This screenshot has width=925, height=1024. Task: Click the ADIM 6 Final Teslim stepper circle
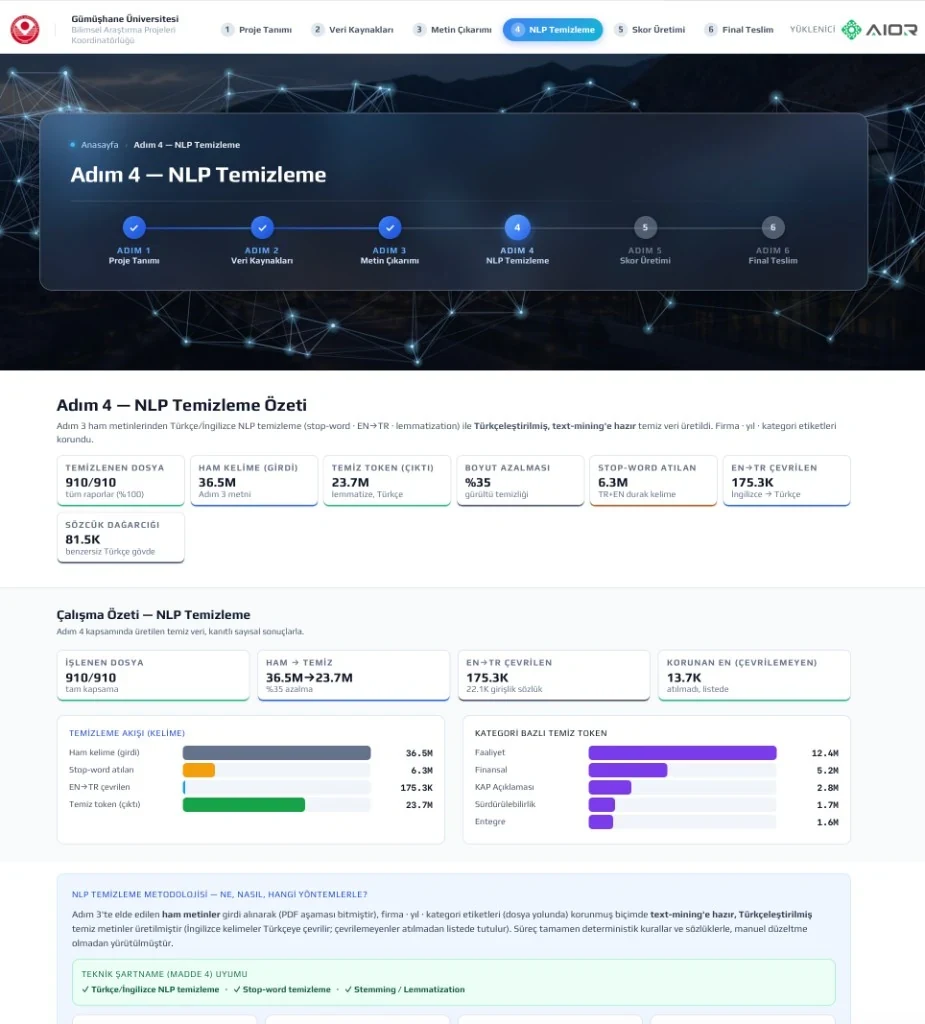click(773, 227)
